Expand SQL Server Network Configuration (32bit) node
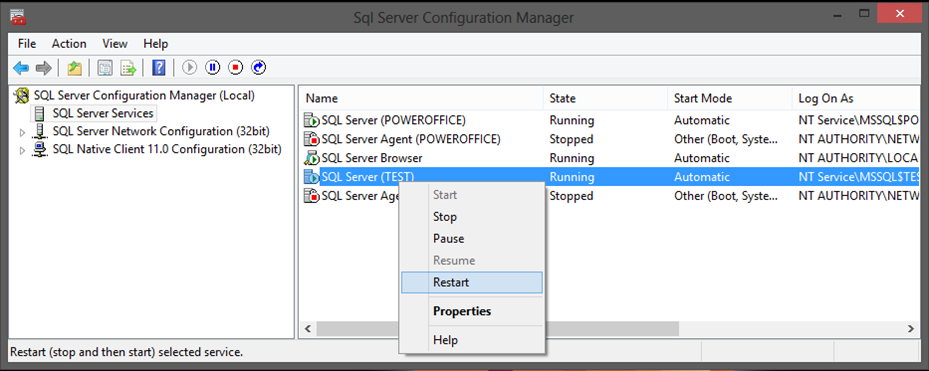 click(x=23, y=132)
